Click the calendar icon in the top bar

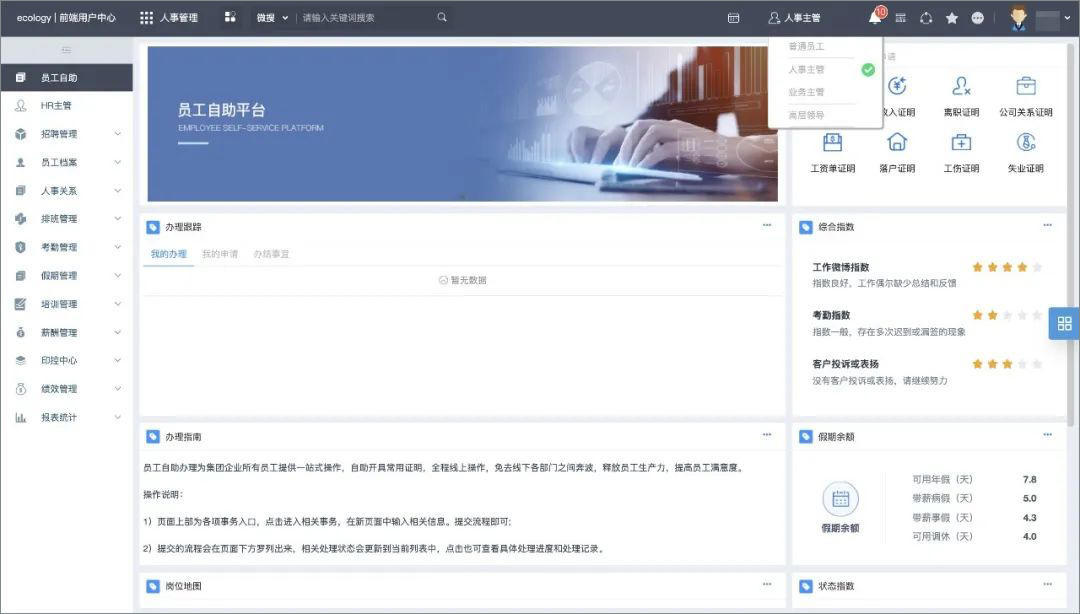tap(733, 16)
